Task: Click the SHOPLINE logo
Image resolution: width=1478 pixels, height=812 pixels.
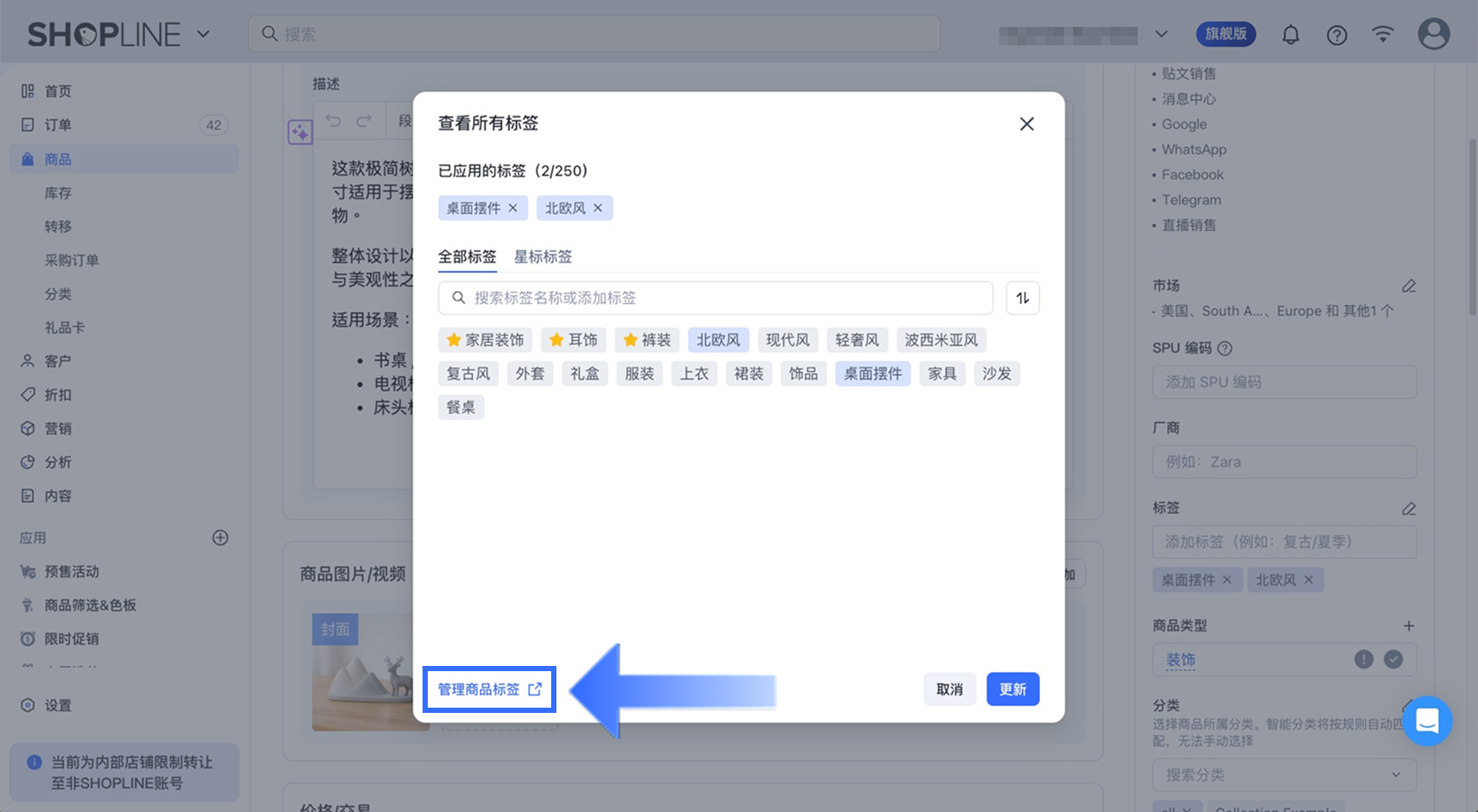Action: point(104,35)
